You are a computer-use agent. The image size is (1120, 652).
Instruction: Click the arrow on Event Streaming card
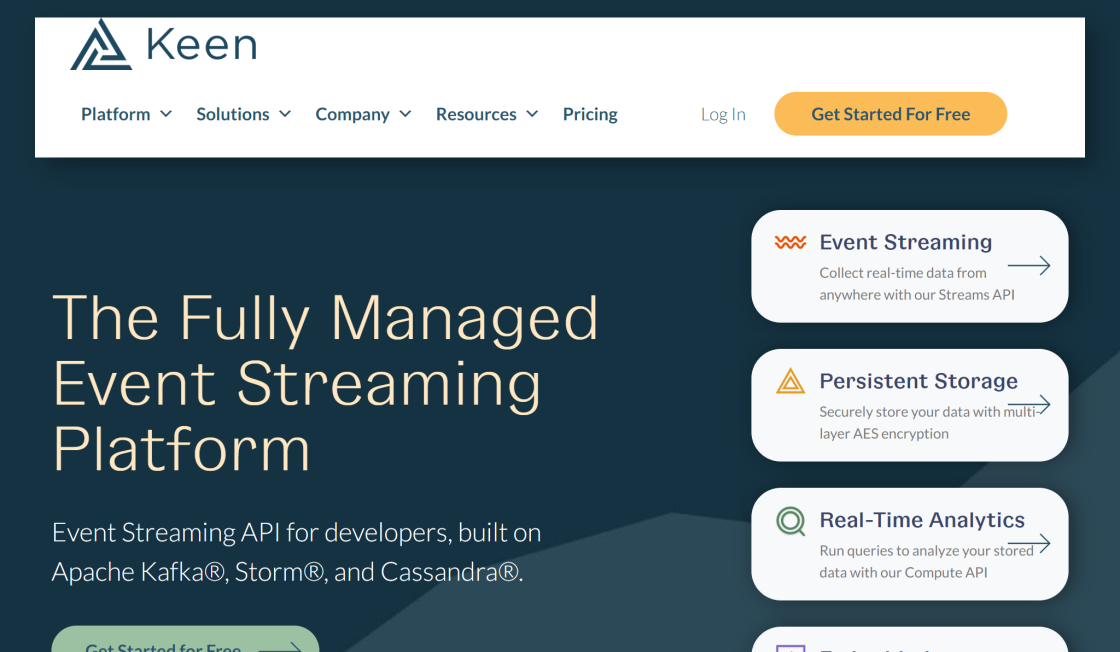click(x=1028, y=266)
